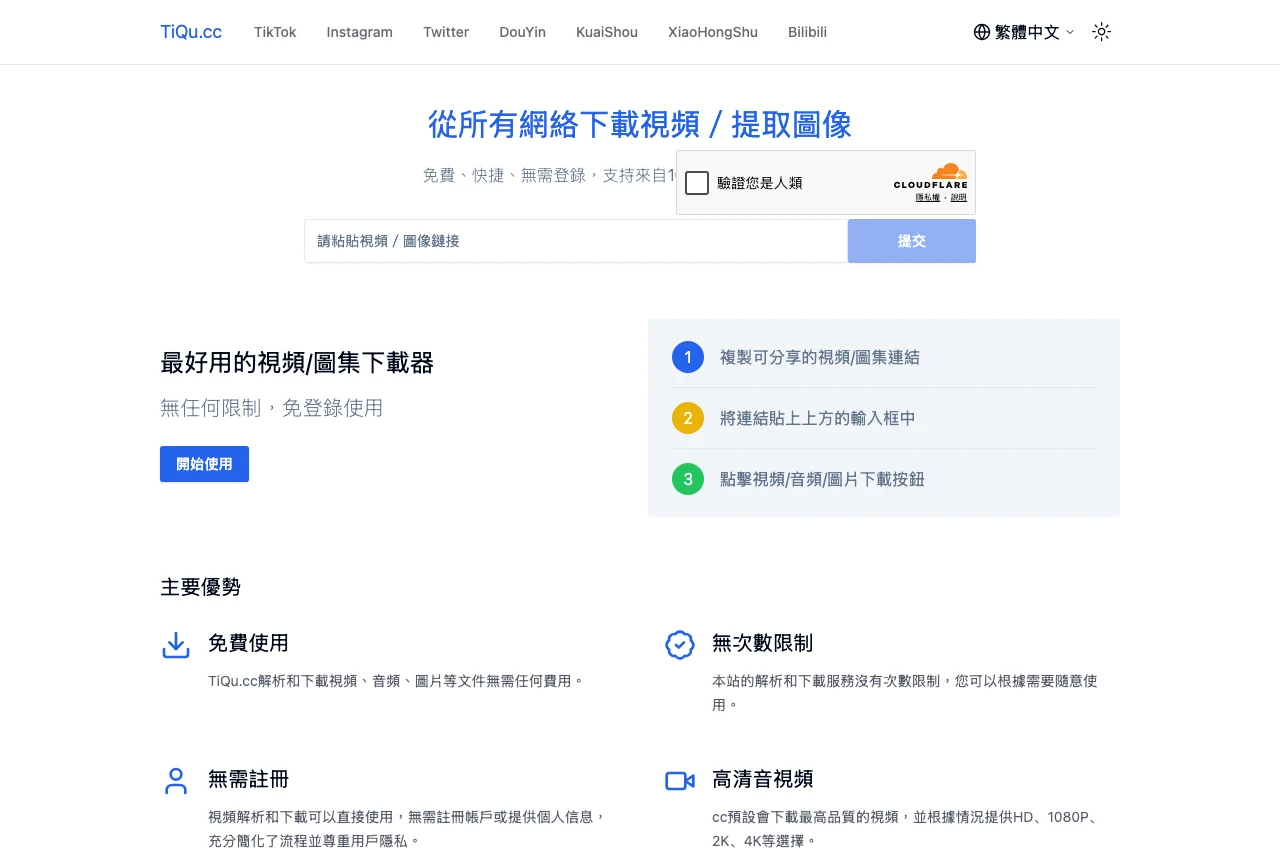This screenshot has width=1280, height=860.
Task: Open the DouYin nav item
Action: coord(523,32)
